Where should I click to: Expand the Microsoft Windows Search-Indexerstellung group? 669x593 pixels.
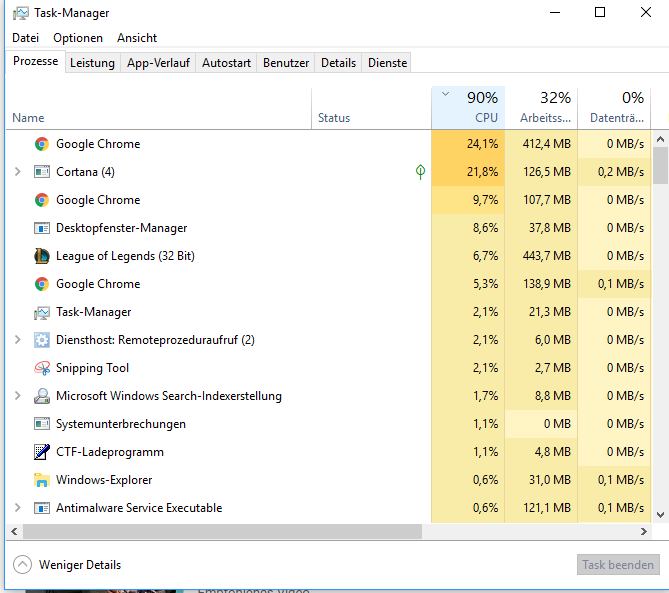[17, 396]
